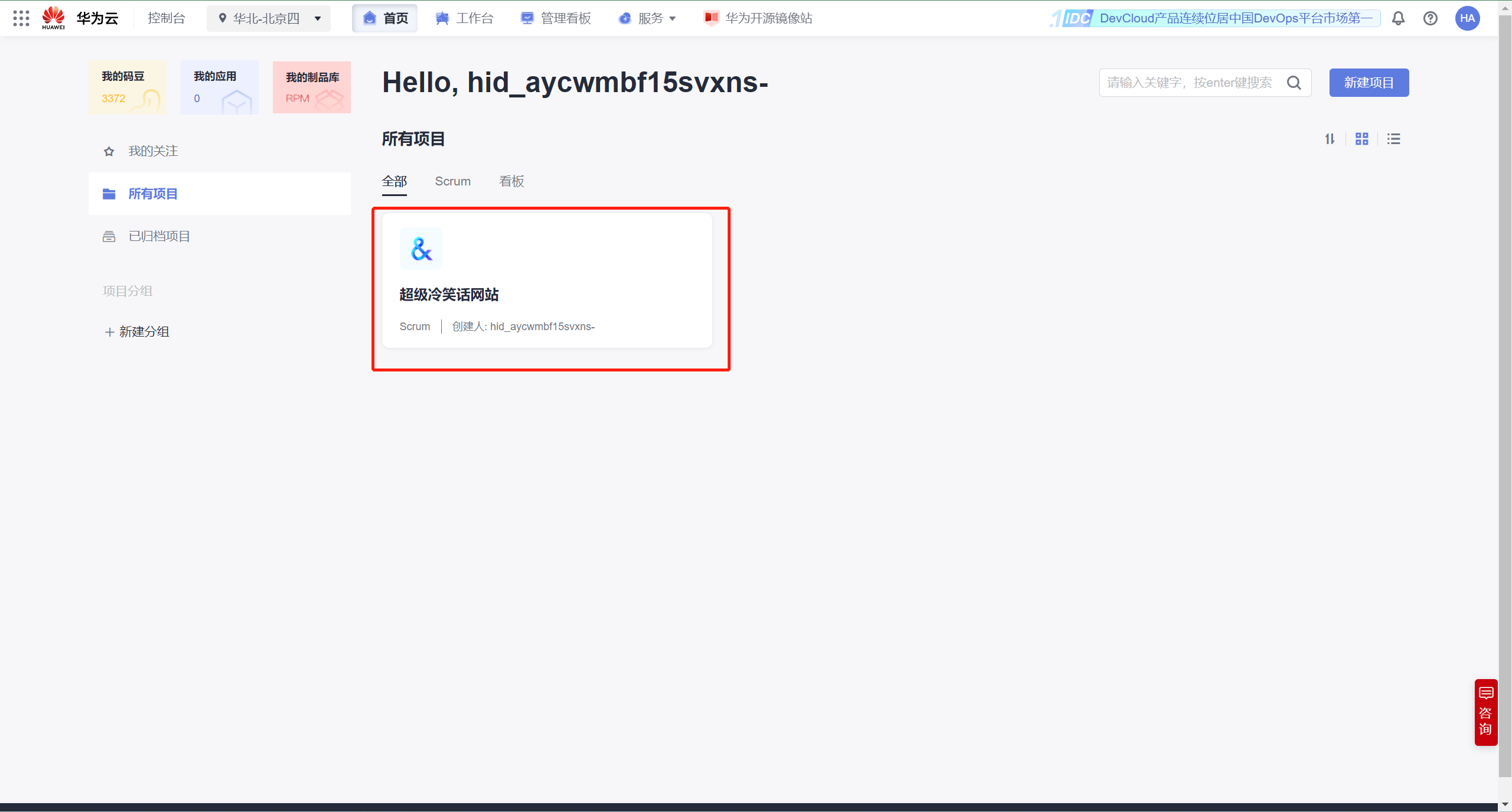Click the 所有项目 heading text

(413, 139)
